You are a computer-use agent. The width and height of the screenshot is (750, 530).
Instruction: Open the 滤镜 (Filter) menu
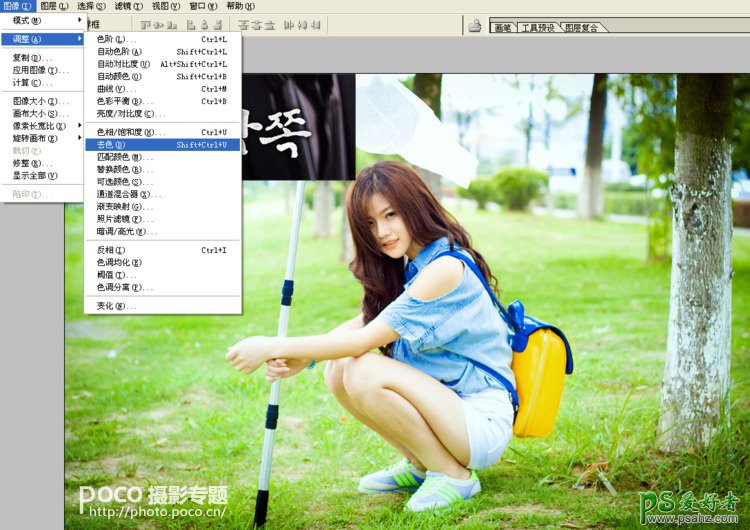[126, 6]
